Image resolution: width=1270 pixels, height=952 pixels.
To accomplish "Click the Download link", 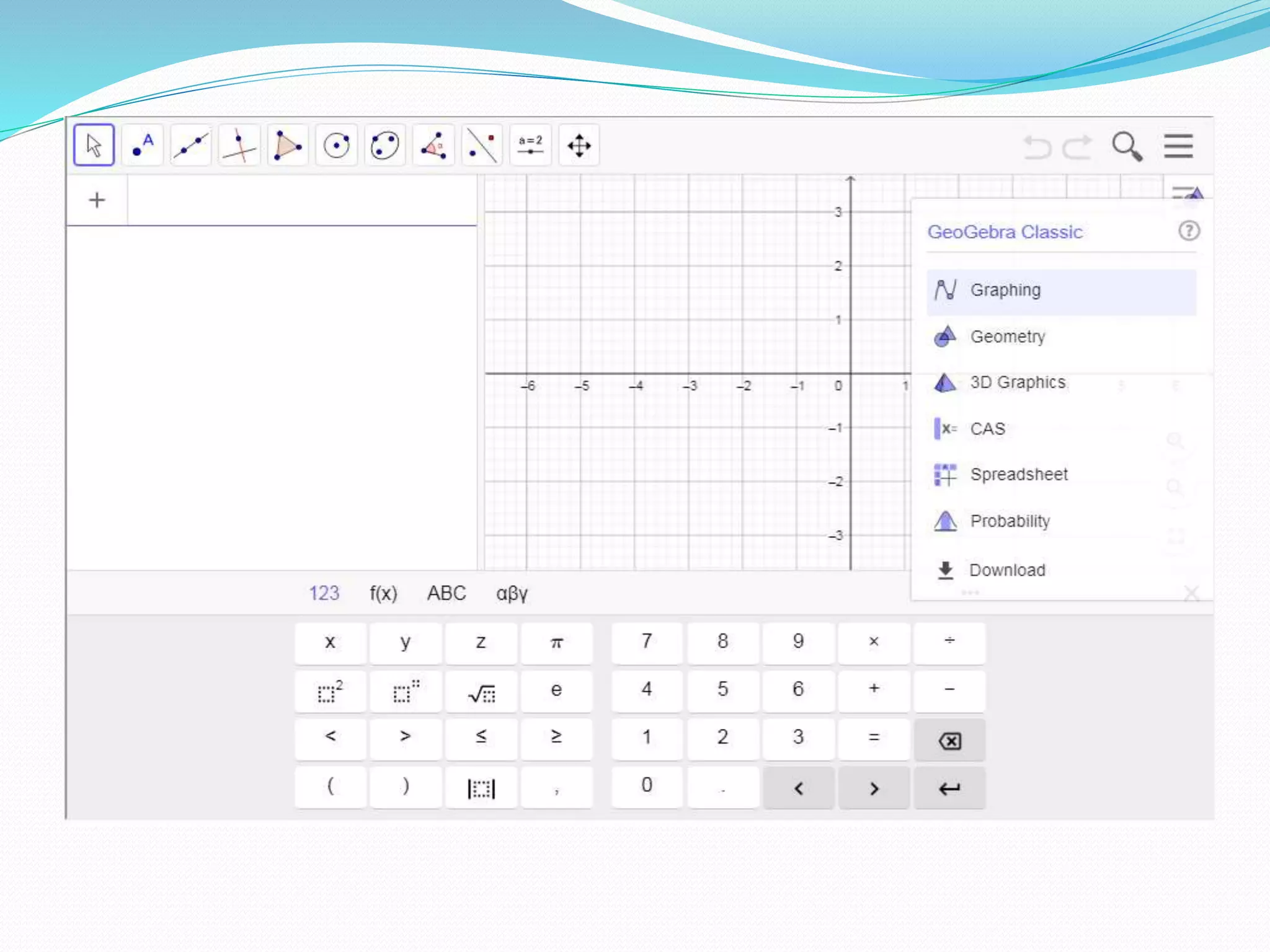I will pos(1007,570).
